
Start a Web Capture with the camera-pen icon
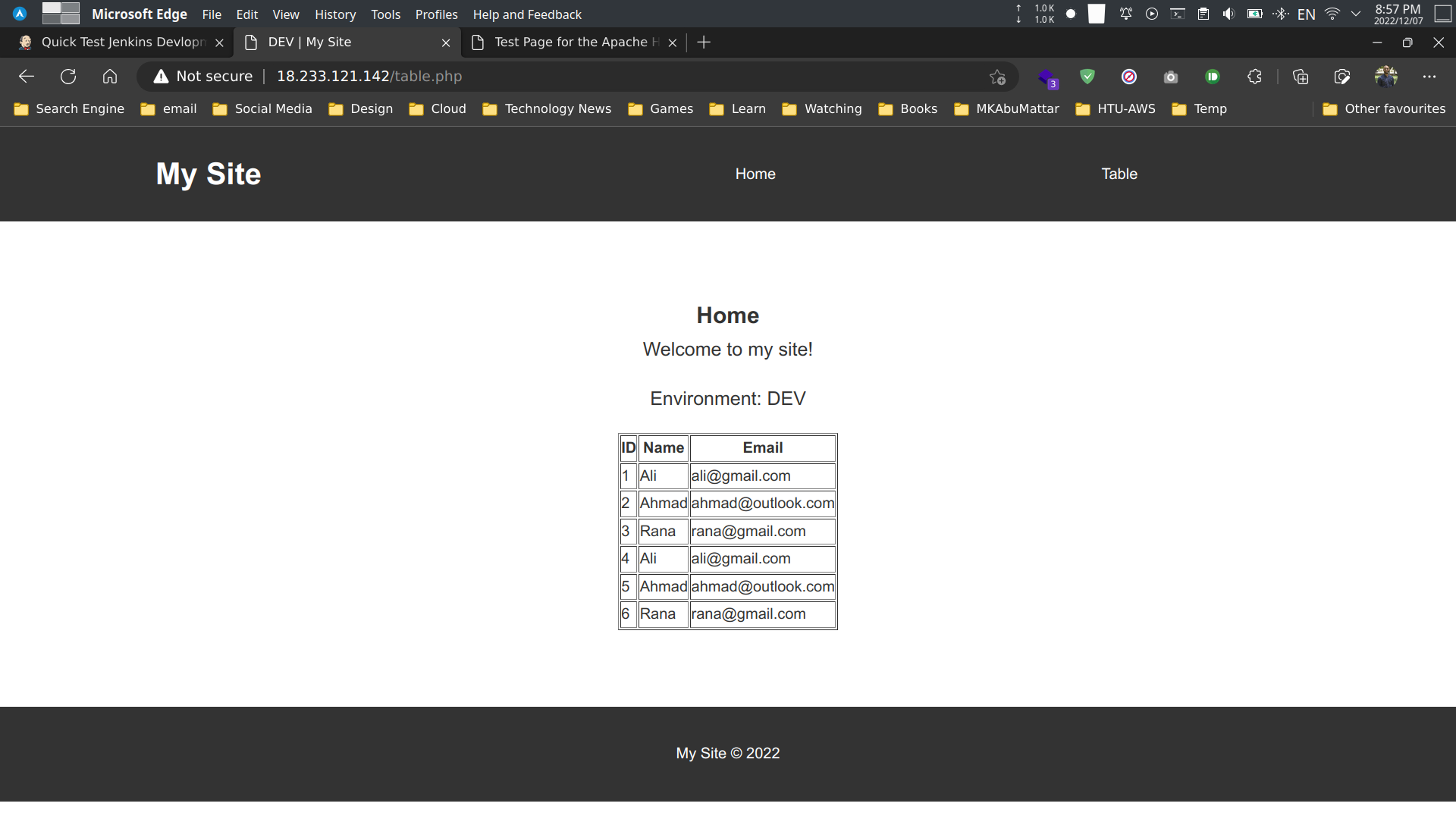pyautogui.click(x=1341, y=76)
